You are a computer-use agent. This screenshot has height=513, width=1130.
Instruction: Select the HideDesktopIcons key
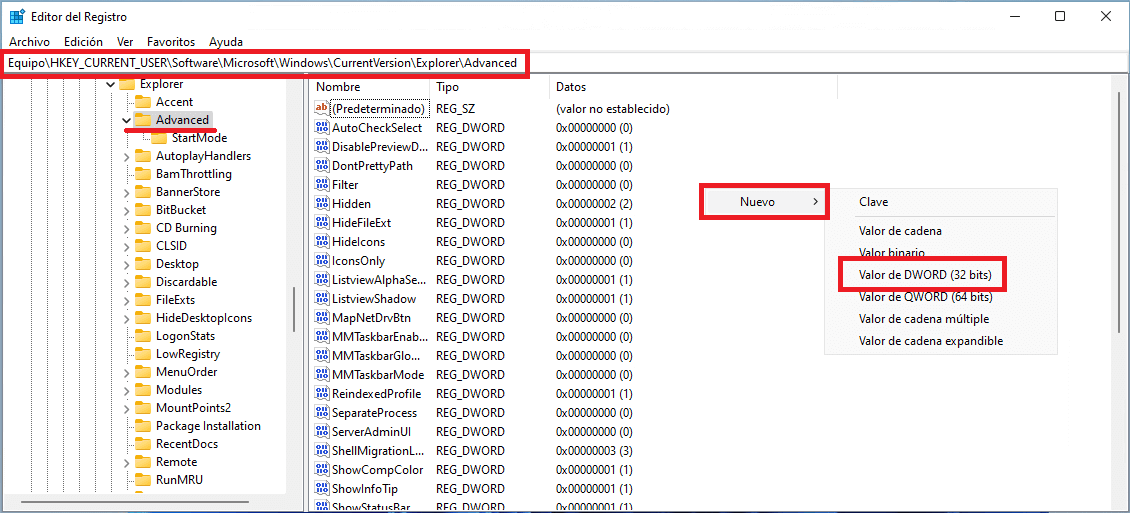pyautogui.click(x=203, y=318)
